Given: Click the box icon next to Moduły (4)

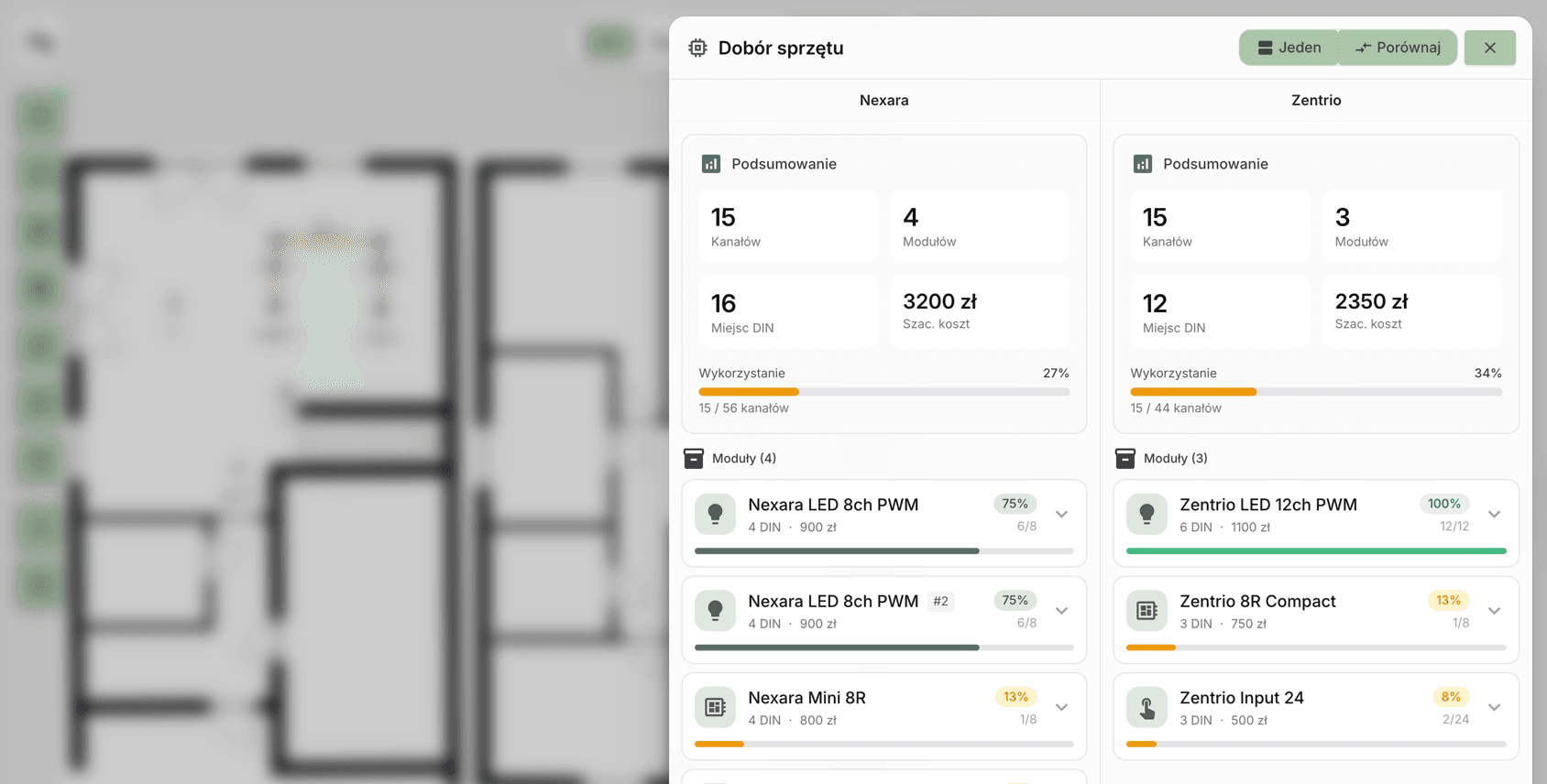Looking at the screenshot, I should point(694,458).
